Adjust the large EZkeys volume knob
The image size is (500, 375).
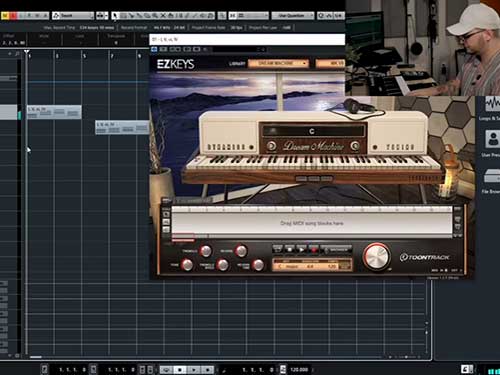pos(377,256)
